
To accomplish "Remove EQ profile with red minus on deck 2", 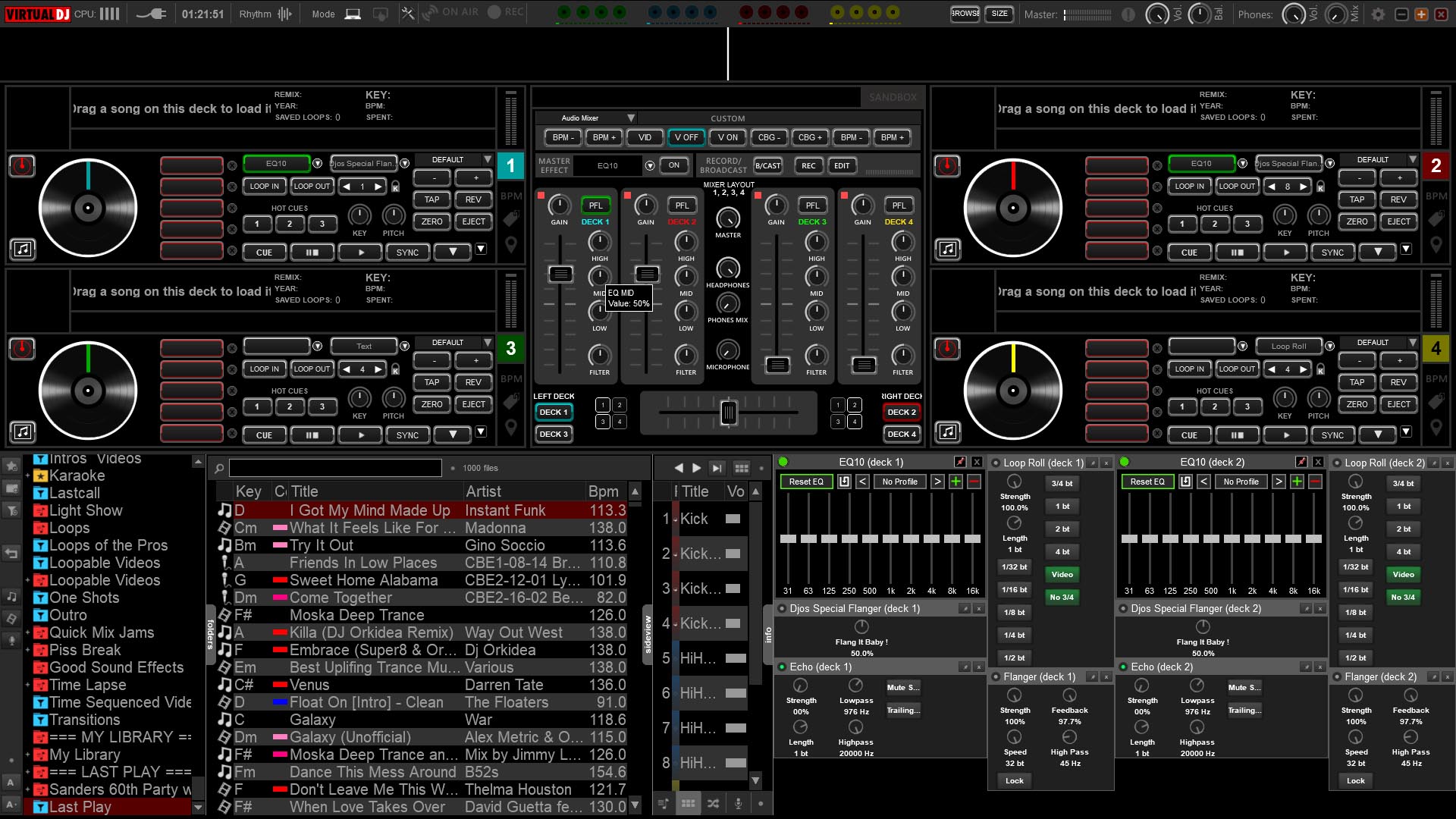I will [1316, 482].
